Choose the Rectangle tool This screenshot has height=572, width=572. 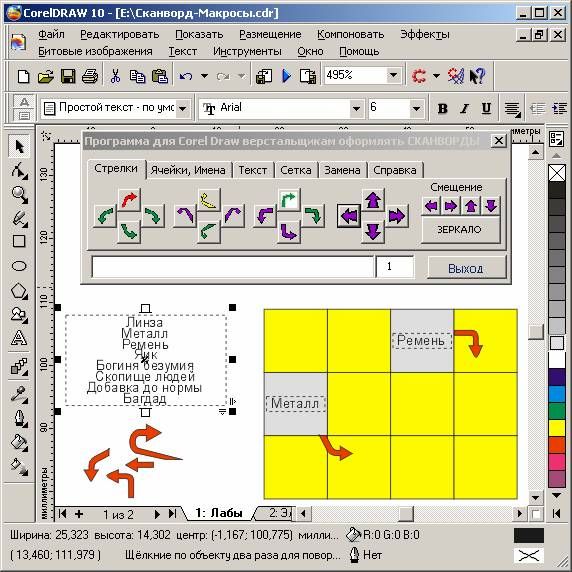click(19, 241)
